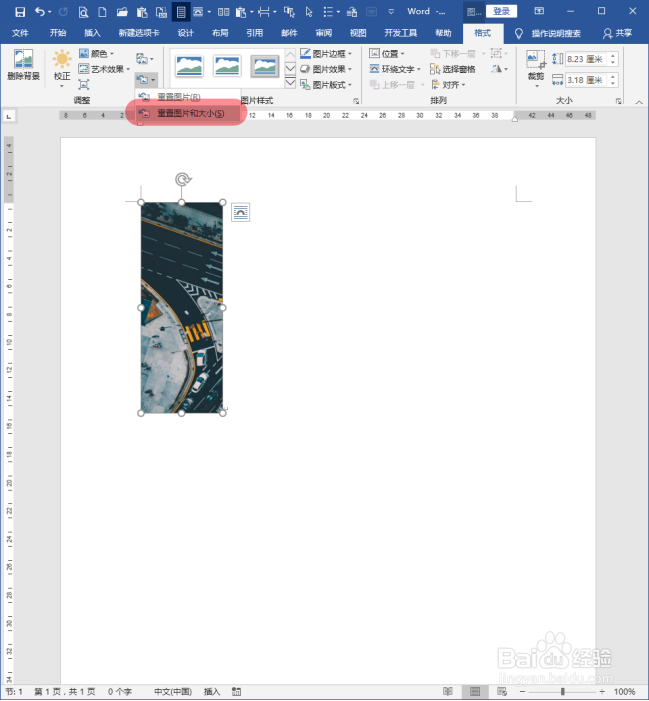This screenshot has width=649, height=701.
Task: Click the Remove Background (删除背景) button
Action: [23, 65]
